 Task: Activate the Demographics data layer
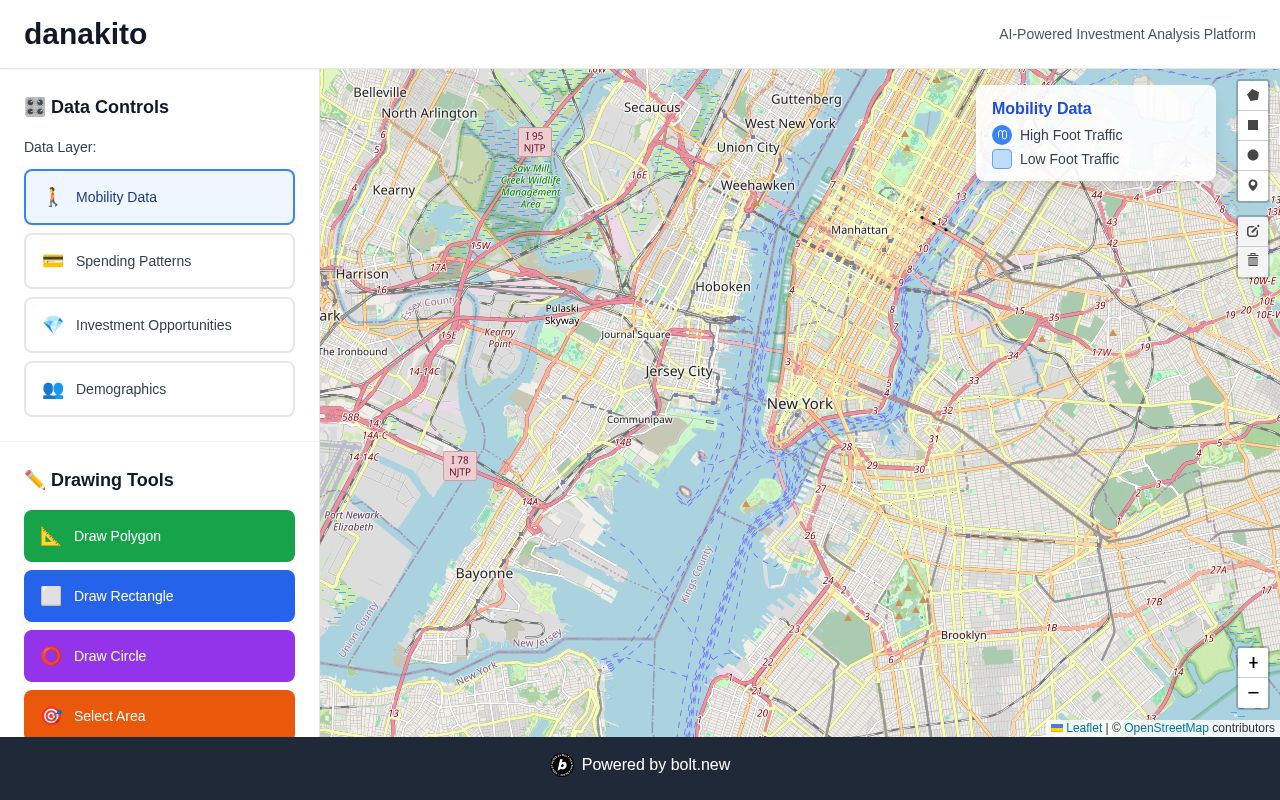(x=160, y=389)
